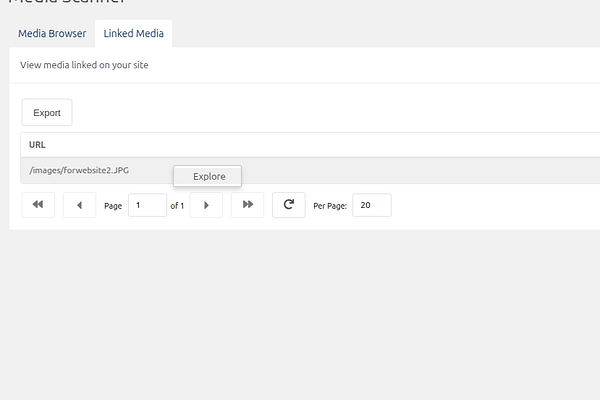Go to the previous page arrow
The image size is (600, 400).
coord(80,205)
